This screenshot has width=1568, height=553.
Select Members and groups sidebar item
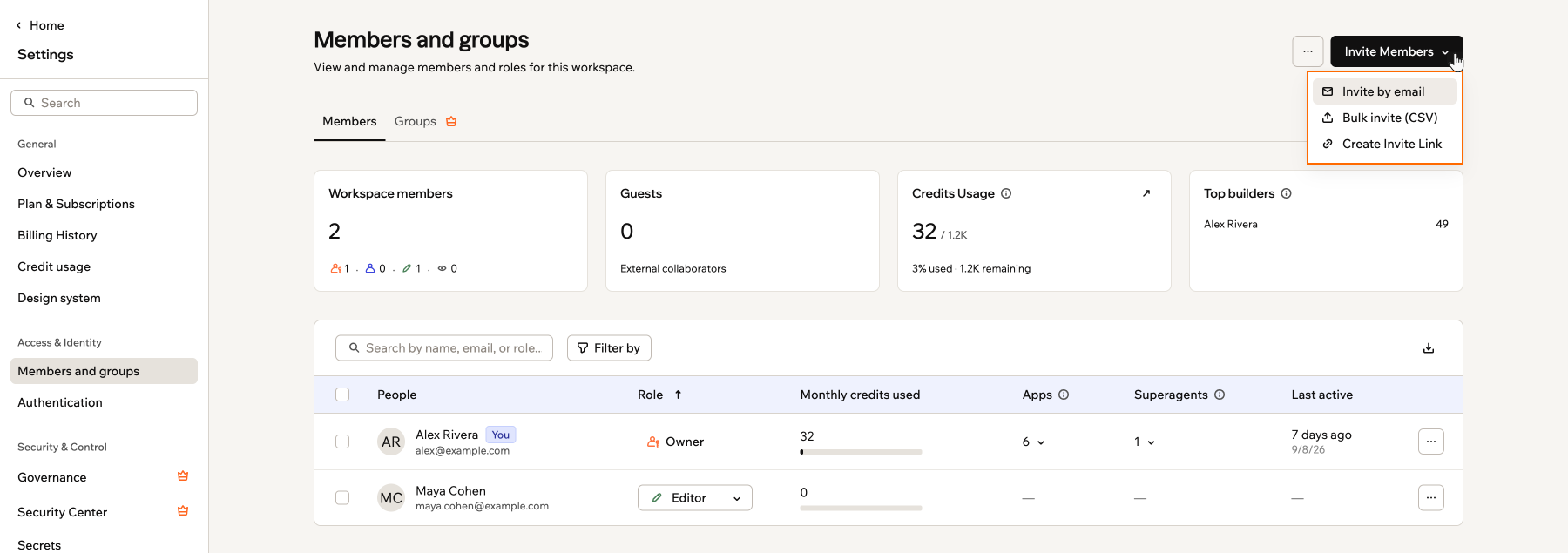pyautogui.click(x=104, y=371)
